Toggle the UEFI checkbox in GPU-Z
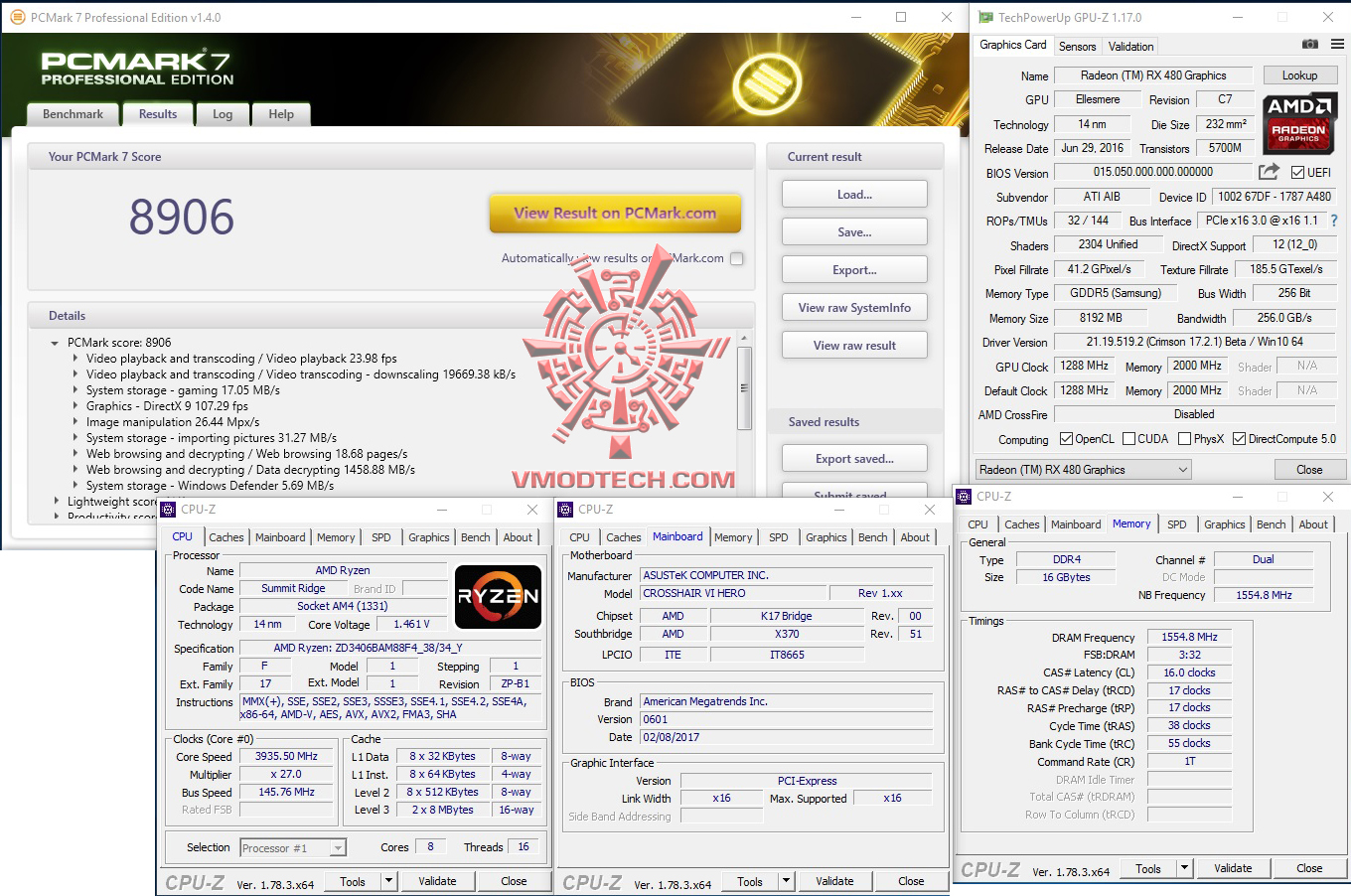This screenshot has width=1351, height=896. (x=1297, y=172)
